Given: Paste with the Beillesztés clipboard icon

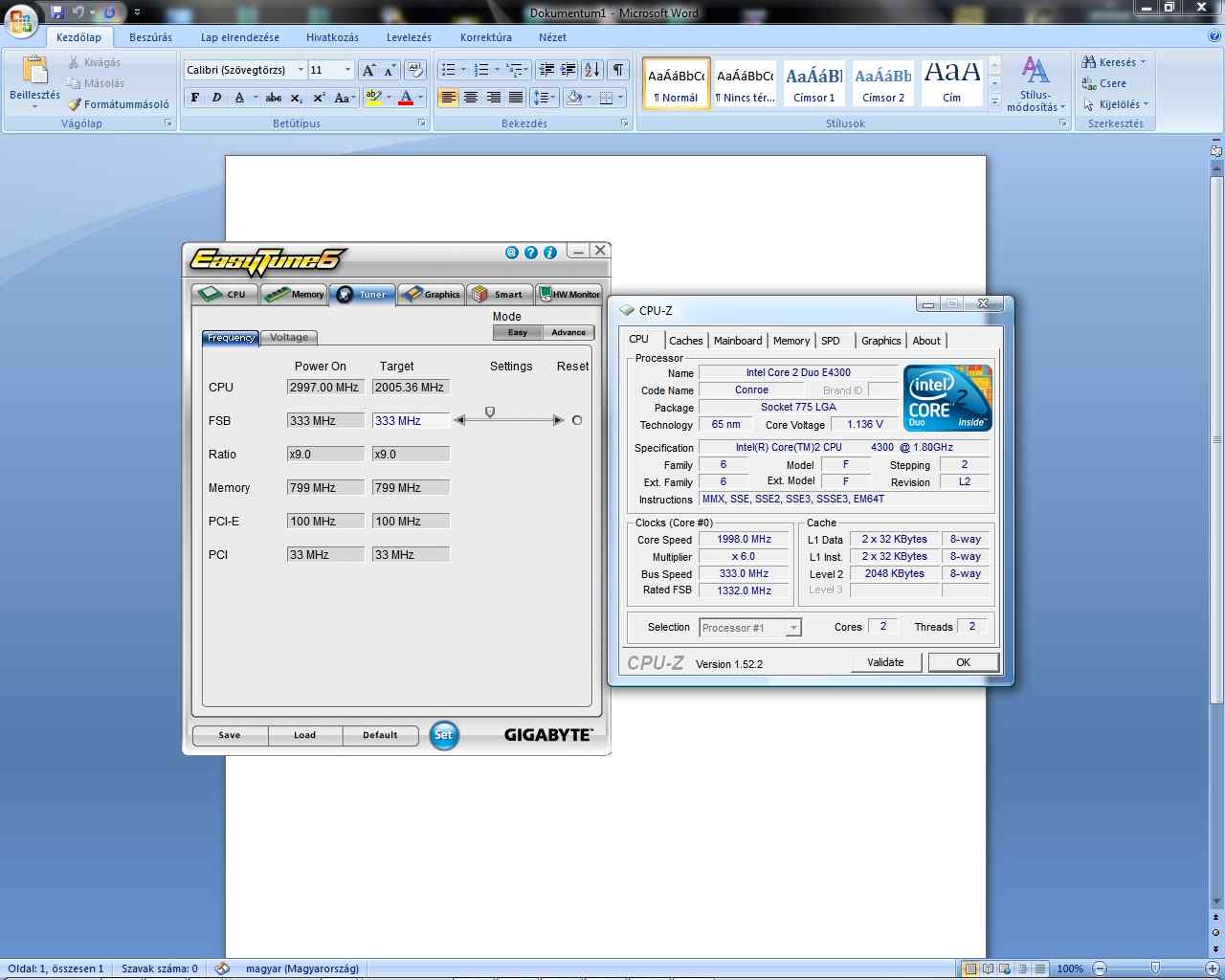Looking at the screenshot, I should [x=34, y=72].
